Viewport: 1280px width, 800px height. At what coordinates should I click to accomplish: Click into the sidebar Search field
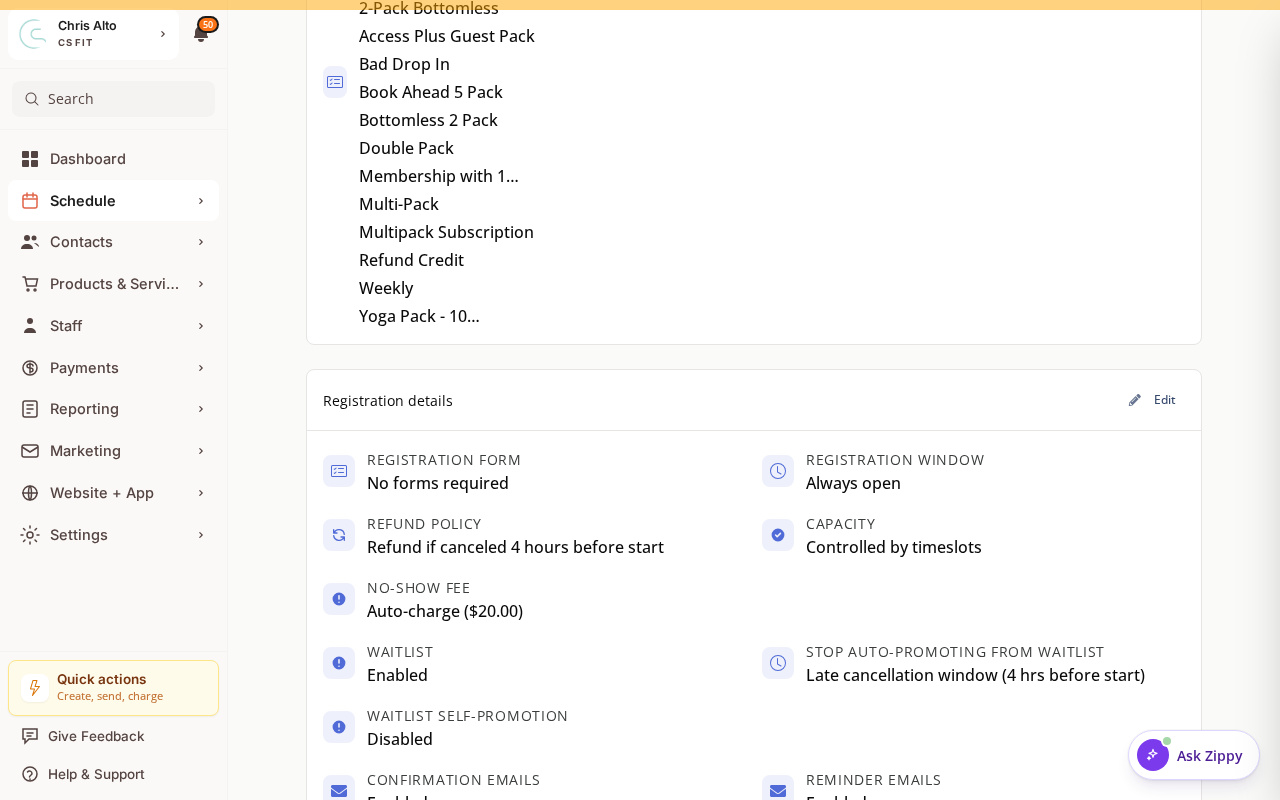(113, 99)
